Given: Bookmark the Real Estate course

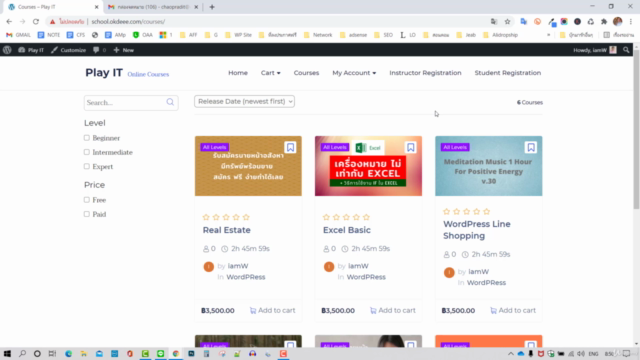Looking at the screenshot, I should [x=290, y=147].
